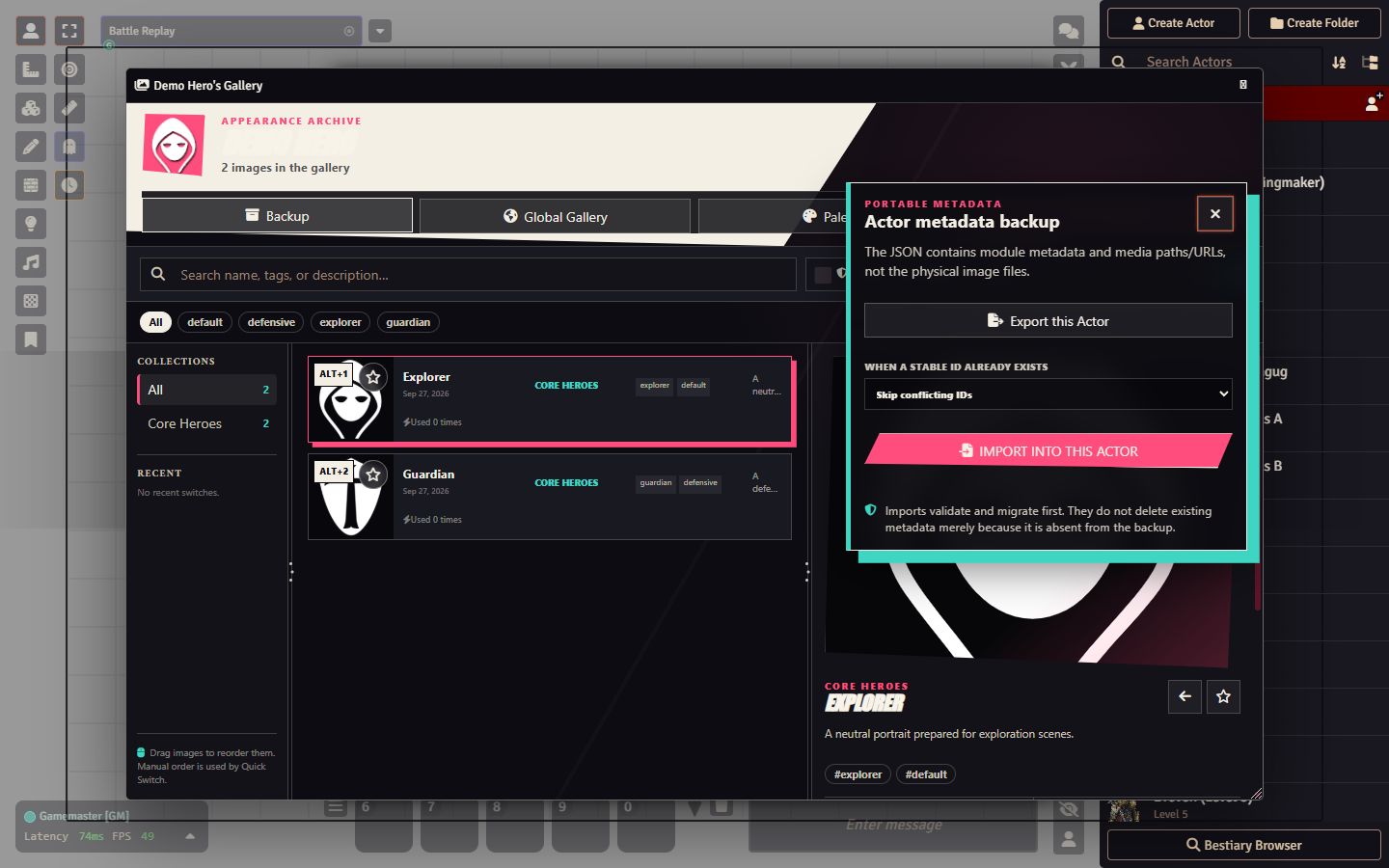Click the sort actors alphabetically icon
Viewport: 1389px width, 868px height.
point(1339,62)
